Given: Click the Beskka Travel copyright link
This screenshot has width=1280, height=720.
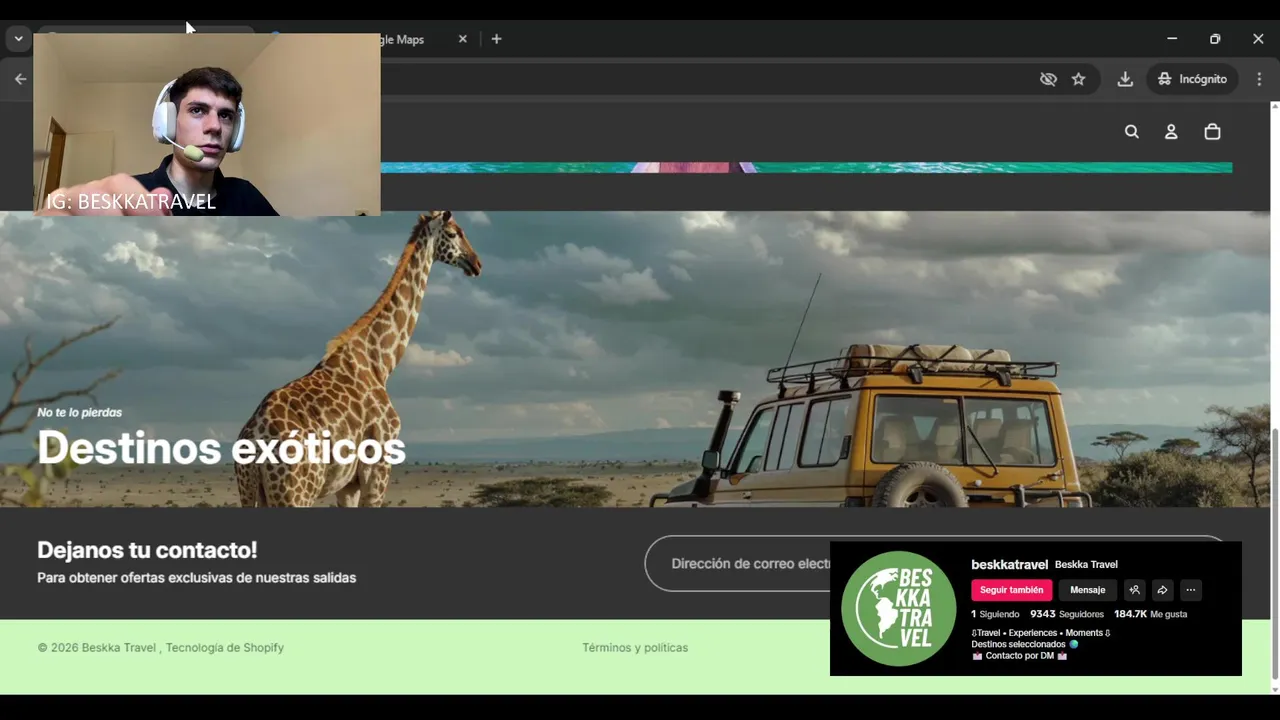Looking at the screenshot, I should tap(118, 648).
